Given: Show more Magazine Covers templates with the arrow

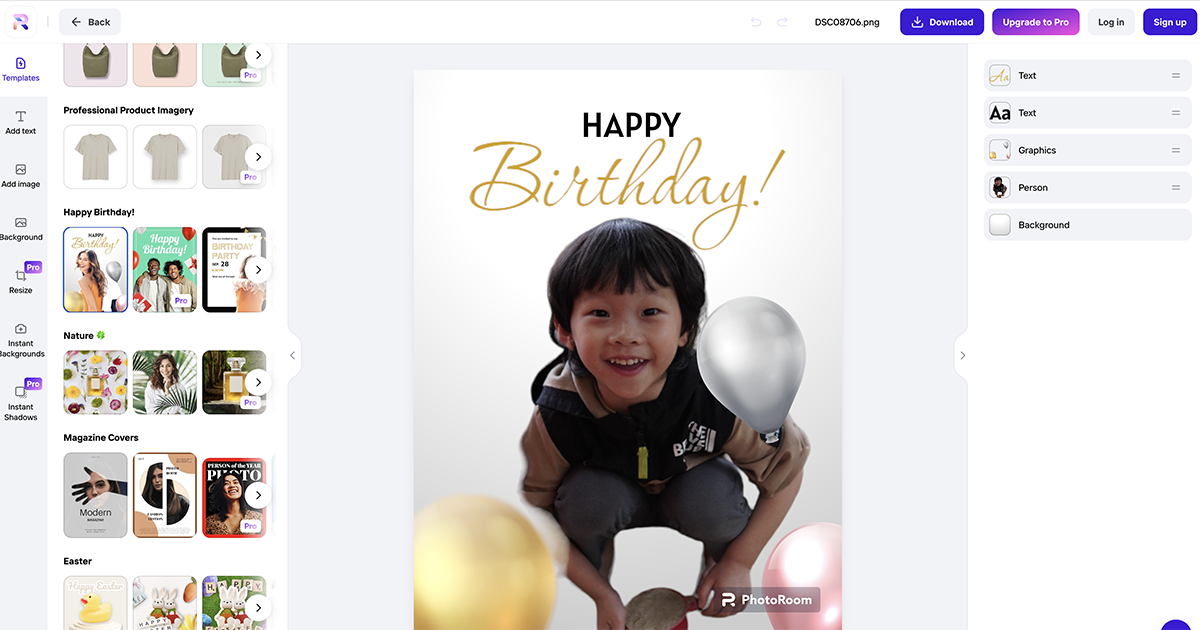Looking at the screenshot, I should coord(258,495).
